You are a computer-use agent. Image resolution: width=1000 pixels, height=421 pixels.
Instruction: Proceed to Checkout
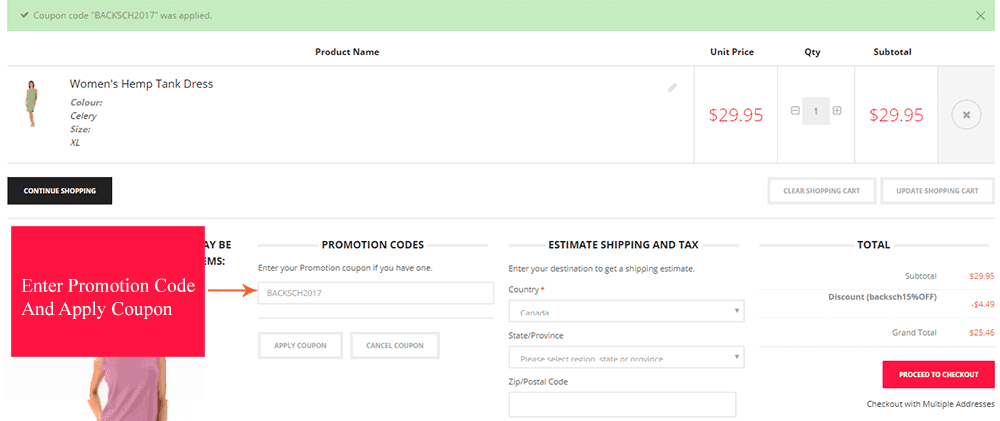click(x=938, y=374)
